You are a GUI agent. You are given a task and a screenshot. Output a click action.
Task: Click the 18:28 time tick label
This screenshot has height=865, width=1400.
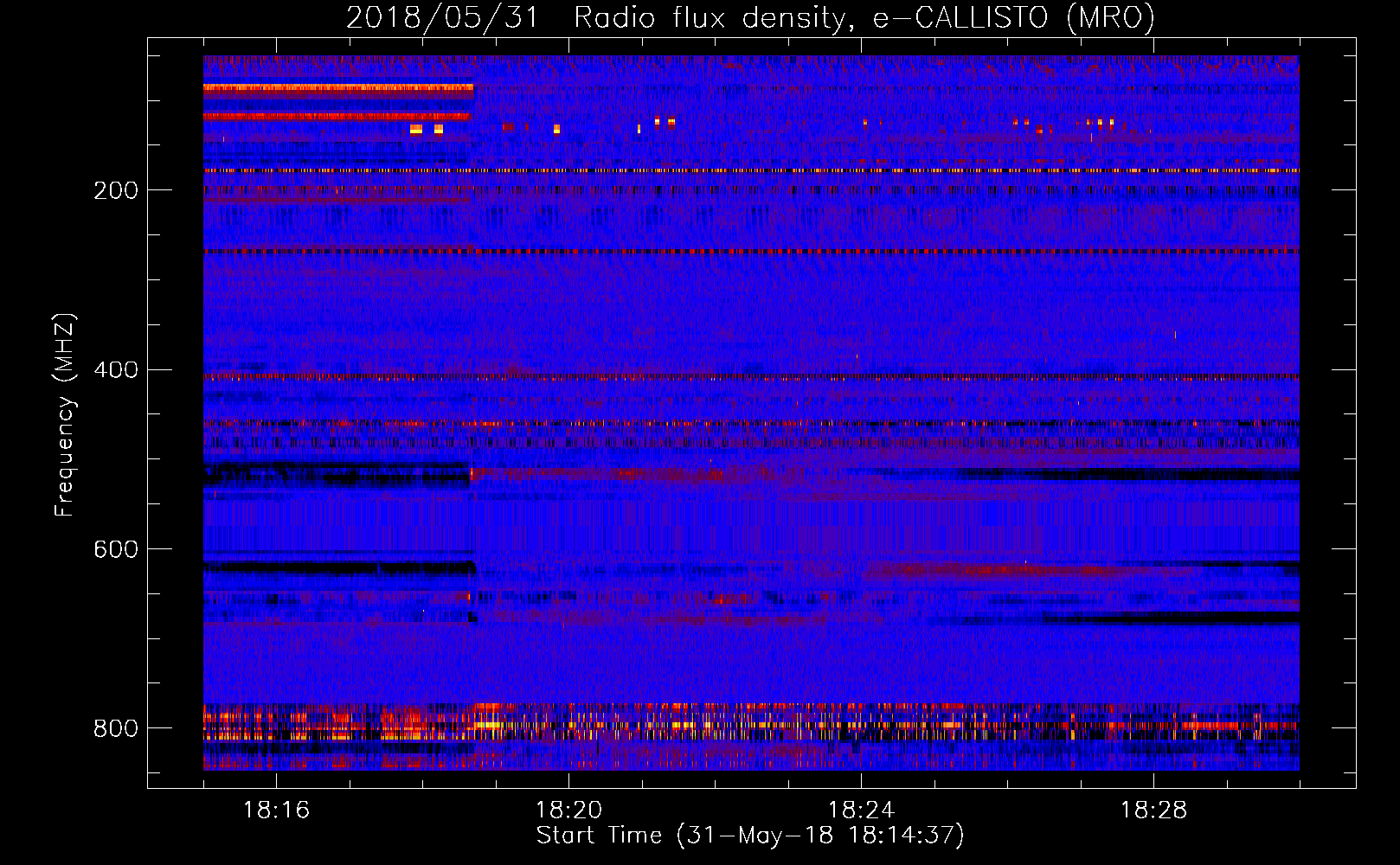tap(1153, 811)
